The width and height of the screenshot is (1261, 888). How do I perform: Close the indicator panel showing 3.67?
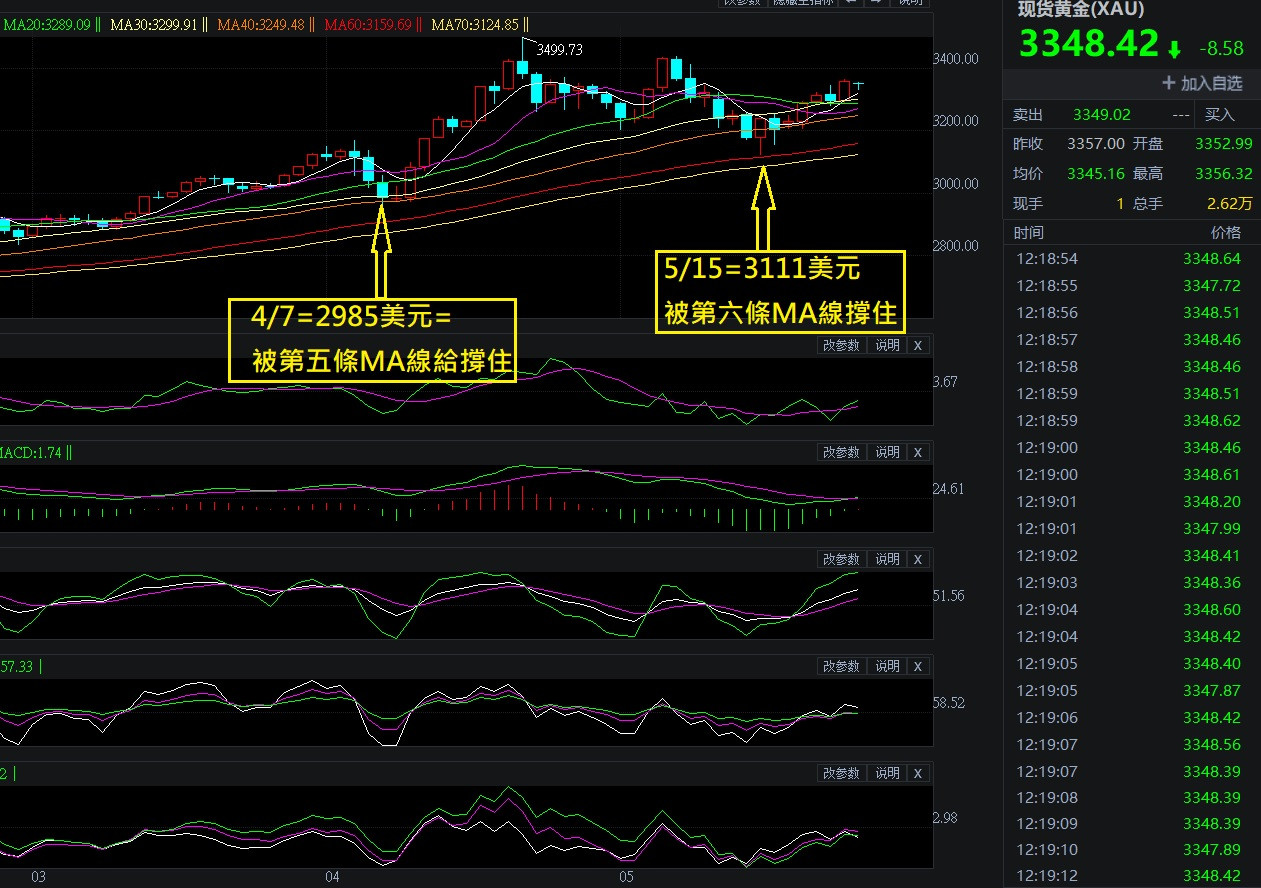coord(918,345)
